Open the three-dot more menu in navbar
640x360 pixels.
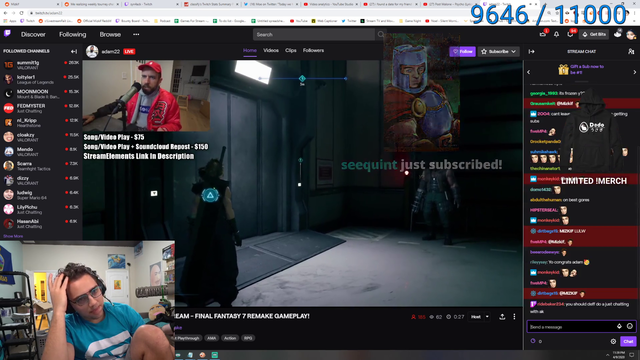pyautogui.click(x=136, y=35)
